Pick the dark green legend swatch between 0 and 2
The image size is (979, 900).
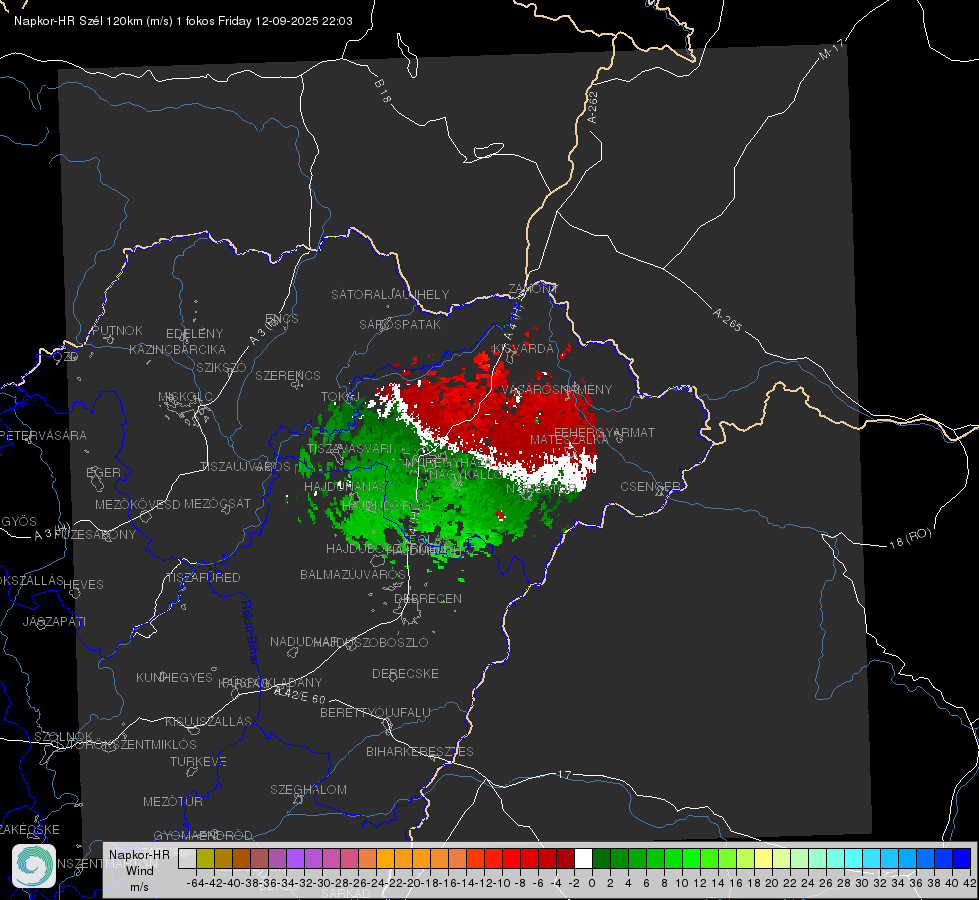point(601,859)
